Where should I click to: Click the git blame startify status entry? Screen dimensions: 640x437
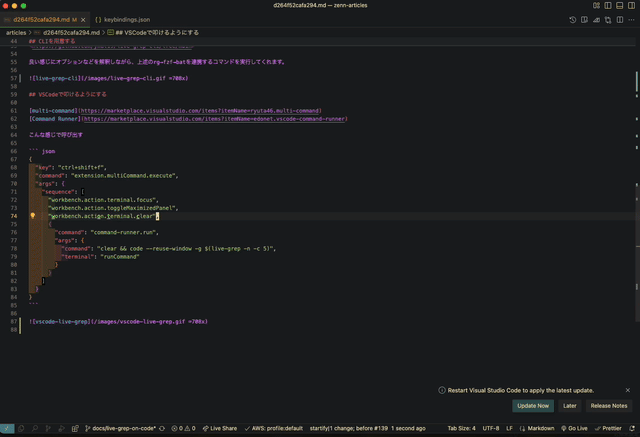pos(367,428)
